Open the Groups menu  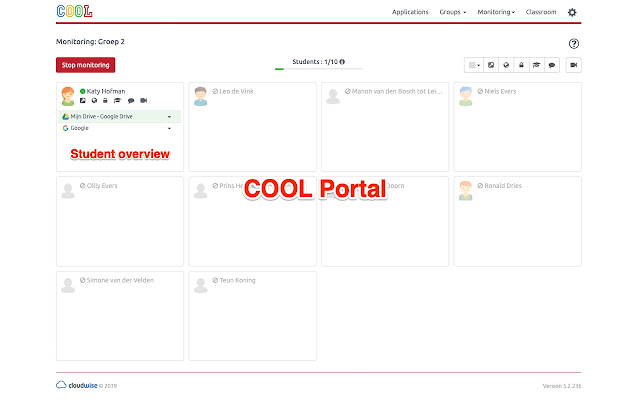[x=453, y=12]
